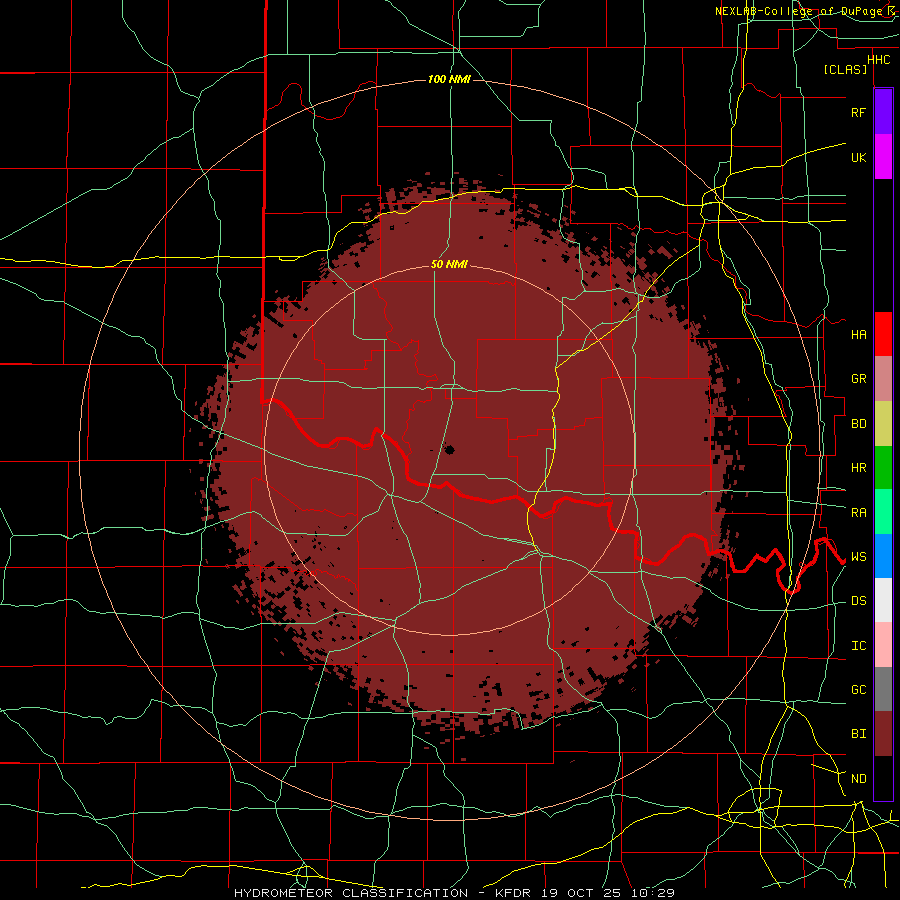Click the IC legend label

[x=858, y=646]
